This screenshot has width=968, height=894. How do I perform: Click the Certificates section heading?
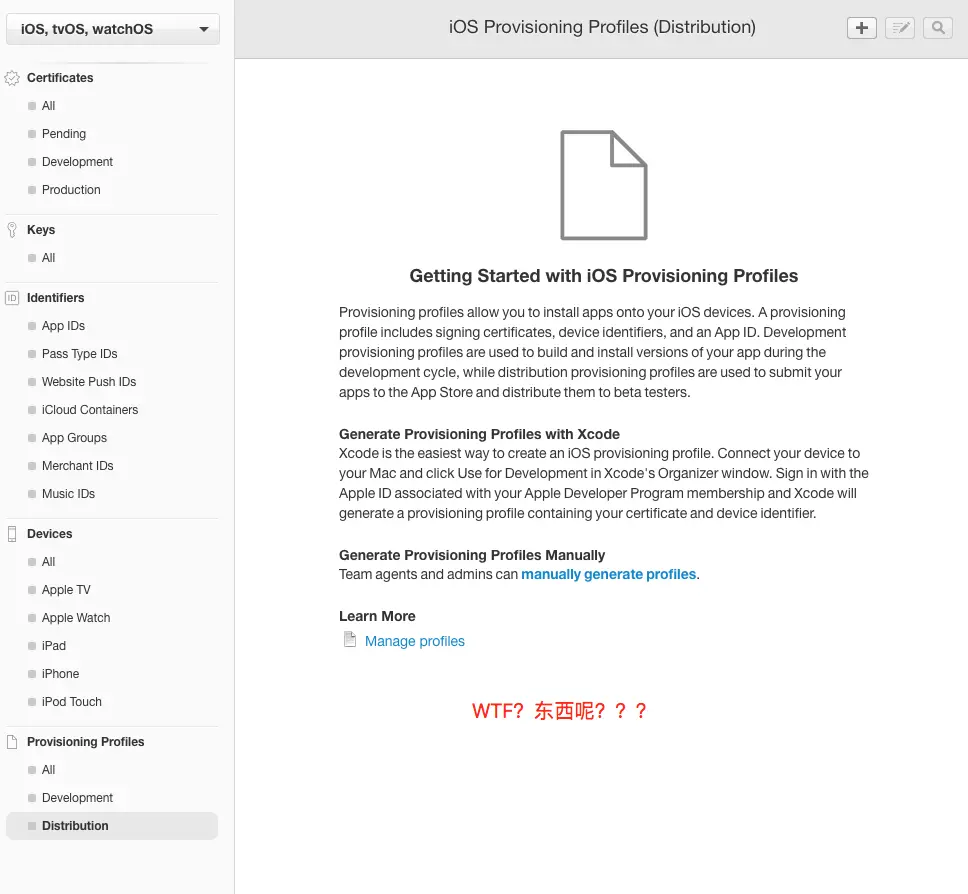pyautogui.click(x=60, y=78)
